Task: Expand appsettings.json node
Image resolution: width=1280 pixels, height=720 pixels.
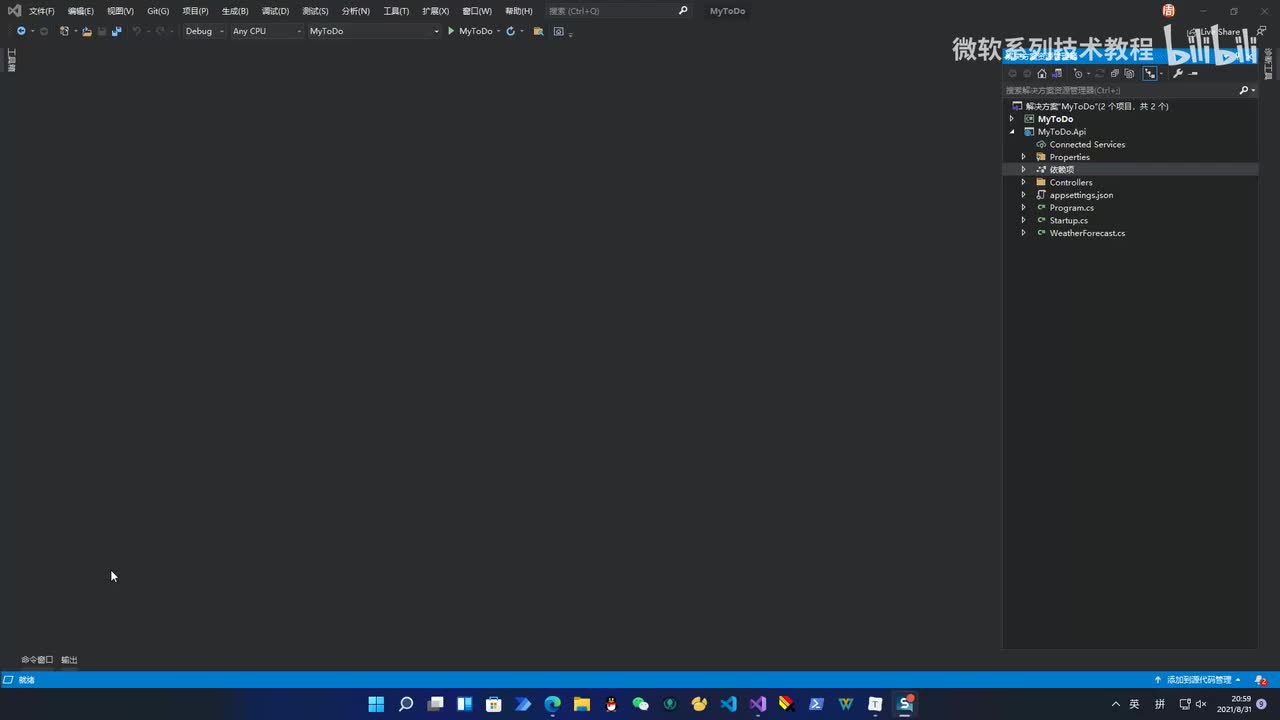Action: (1023, 195)
